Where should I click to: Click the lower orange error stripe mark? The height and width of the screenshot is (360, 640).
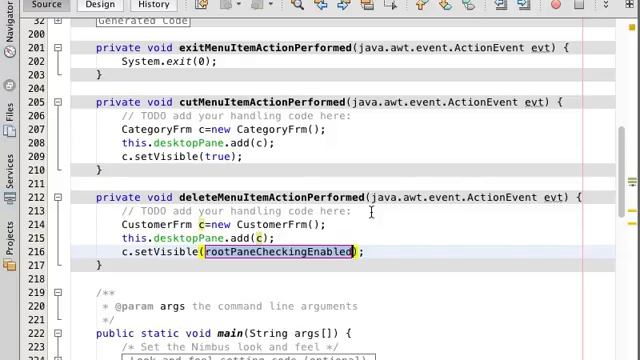pyautogui.click(x=632, y=224)
